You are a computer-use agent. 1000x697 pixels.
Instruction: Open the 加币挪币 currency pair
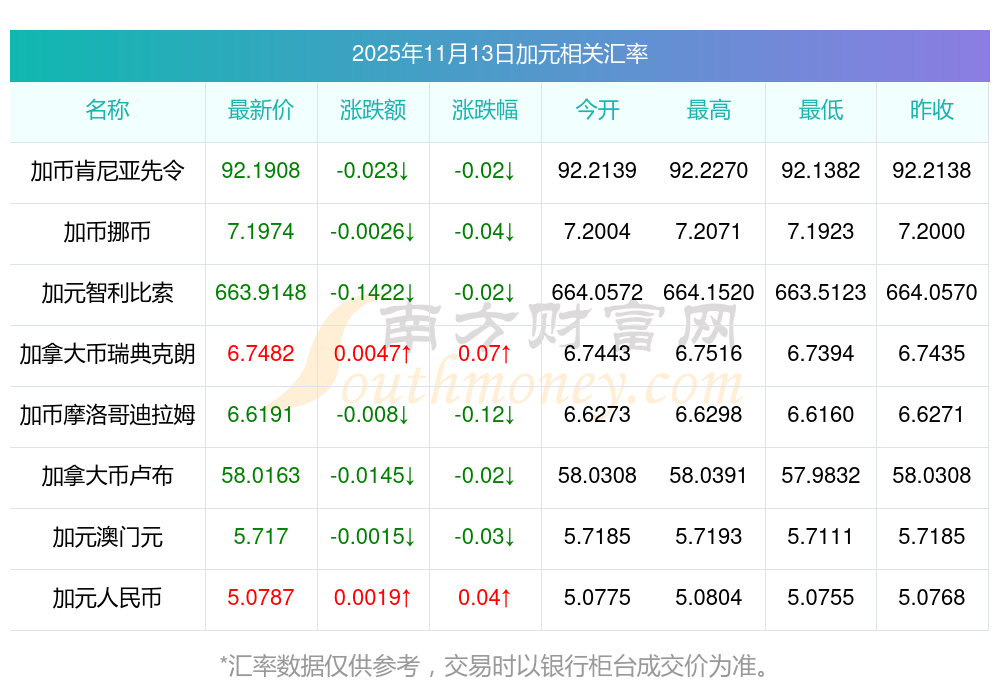pos(107,232)
